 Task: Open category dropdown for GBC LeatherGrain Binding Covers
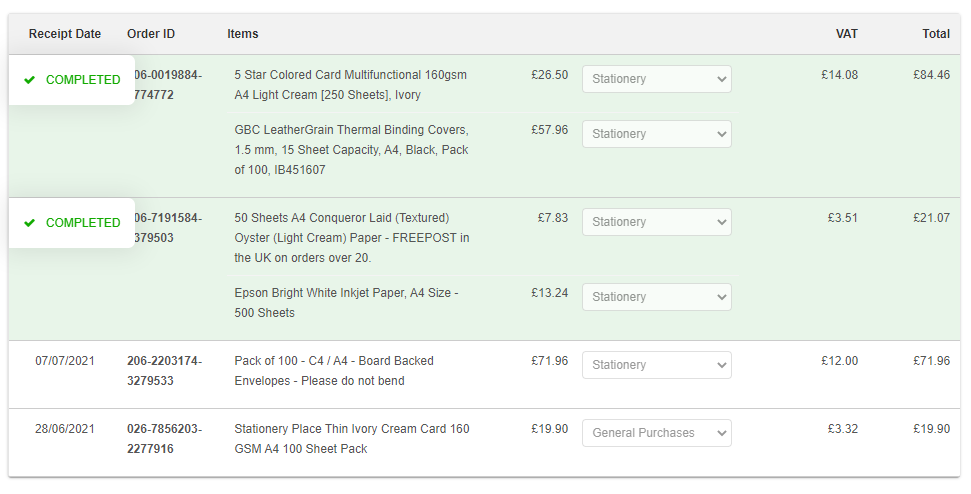pyautogui.click(x=656, y=134)
